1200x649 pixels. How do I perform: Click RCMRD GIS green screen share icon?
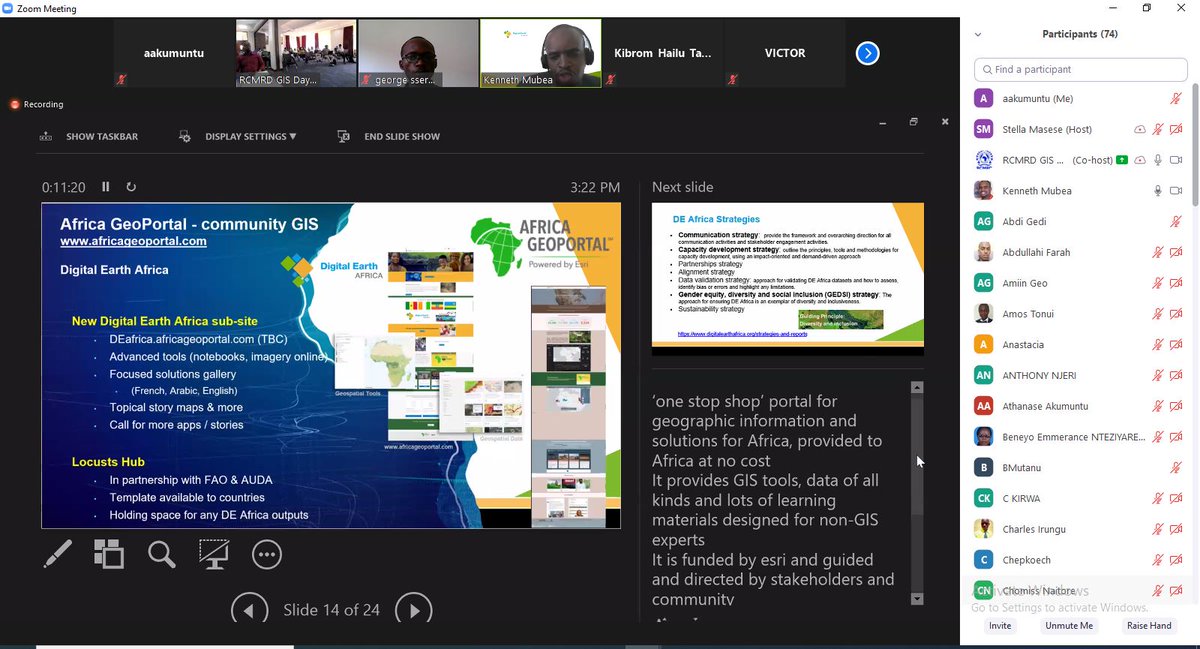coord(1123,160)
